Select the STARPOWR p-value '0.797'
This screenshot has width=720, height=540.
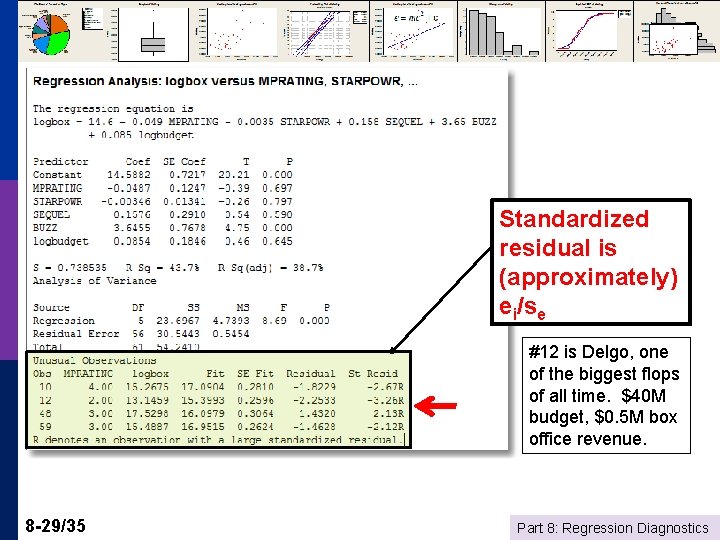click(277, 202)
